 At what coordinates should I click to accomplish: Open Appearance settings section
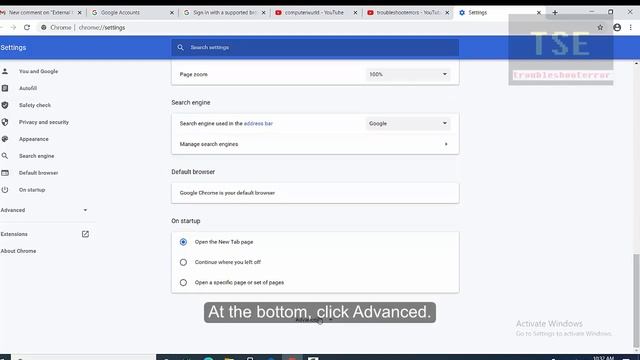click(33, 139)
